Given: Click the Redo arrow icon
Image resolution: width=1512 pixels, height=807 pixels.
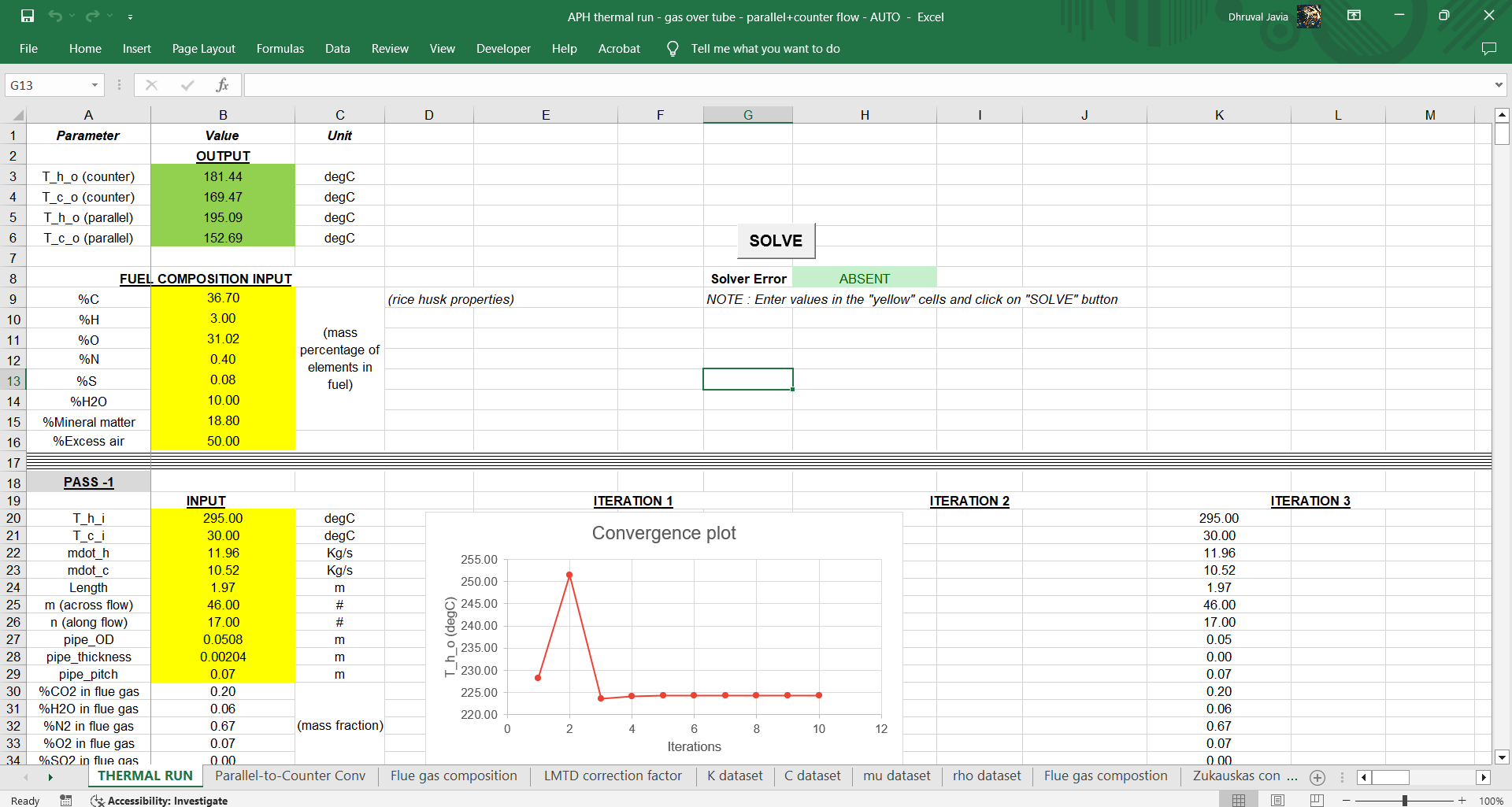Looking at the screenshot, I should (92, 16).
